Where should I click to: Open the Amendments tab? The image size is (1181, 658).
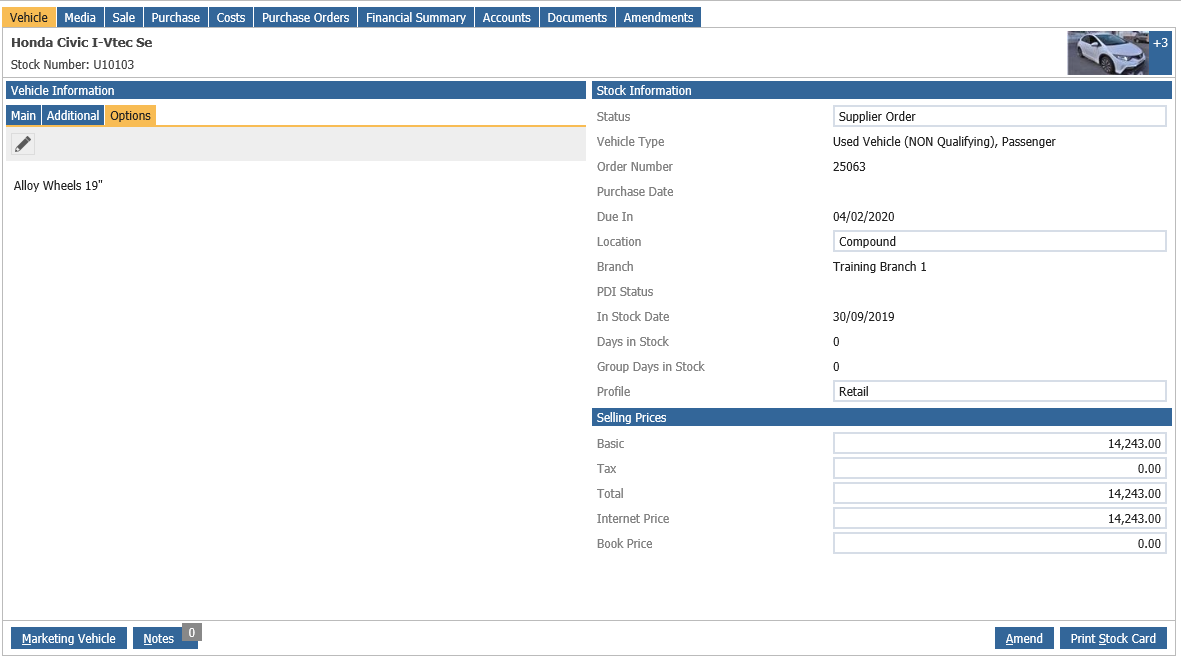point(658,17)
